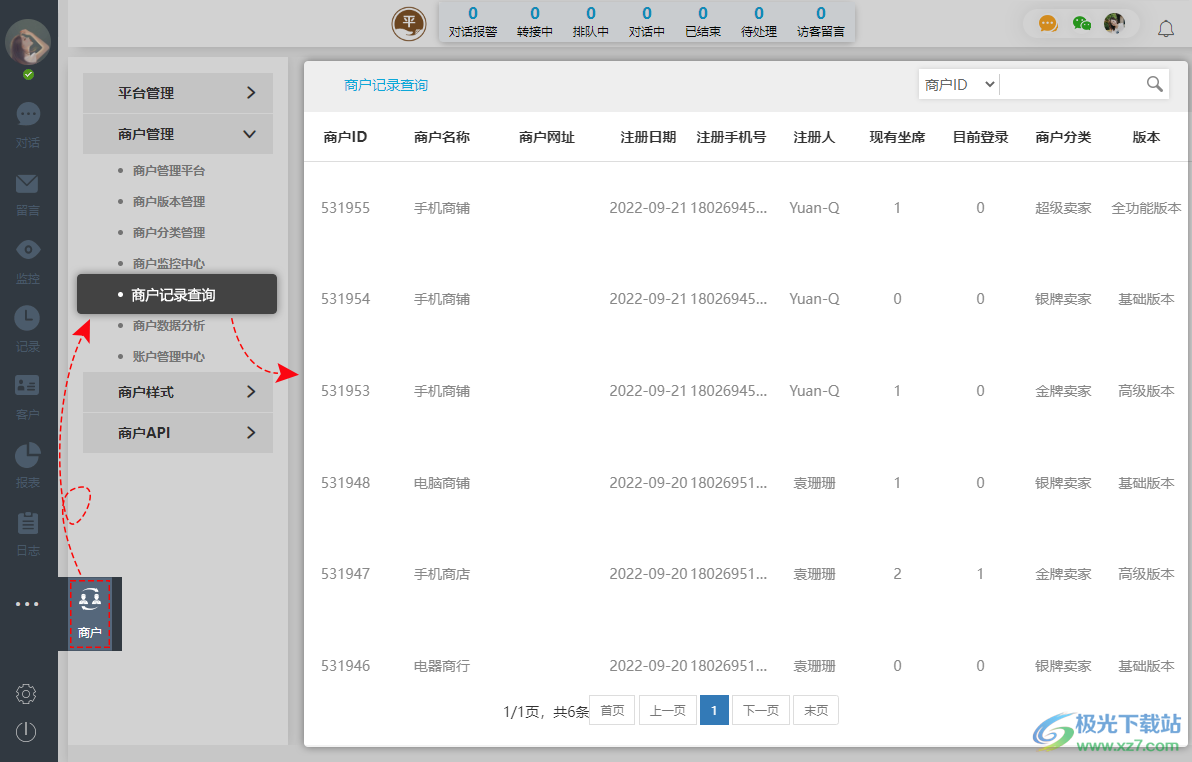Expand the 平台管理 menu section
Screen dimensions: 1192x762
(177, 92)
